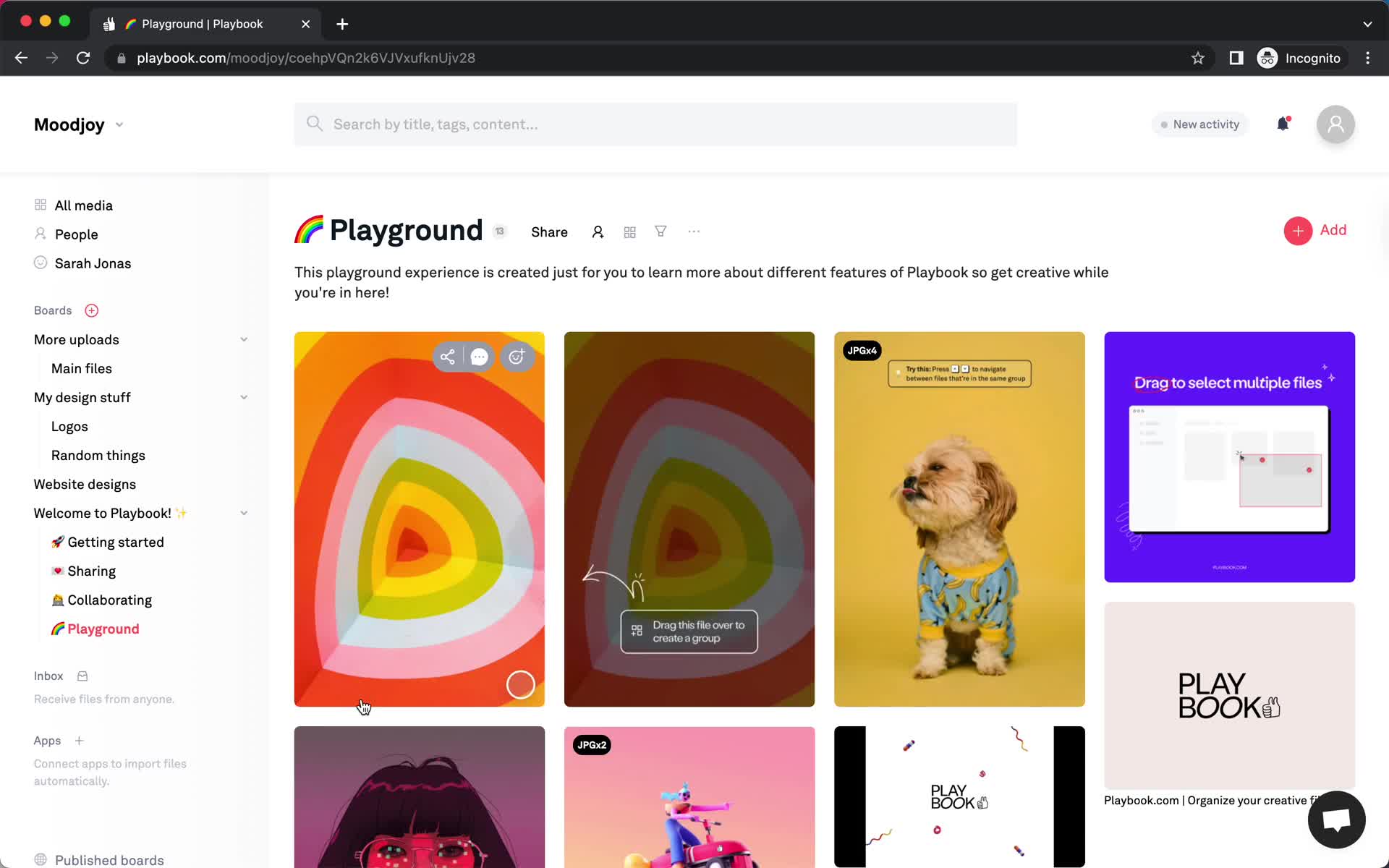Screen dimensions: 1389x868
Task: Navigate to All media section
Action: [x=84, y=205]
